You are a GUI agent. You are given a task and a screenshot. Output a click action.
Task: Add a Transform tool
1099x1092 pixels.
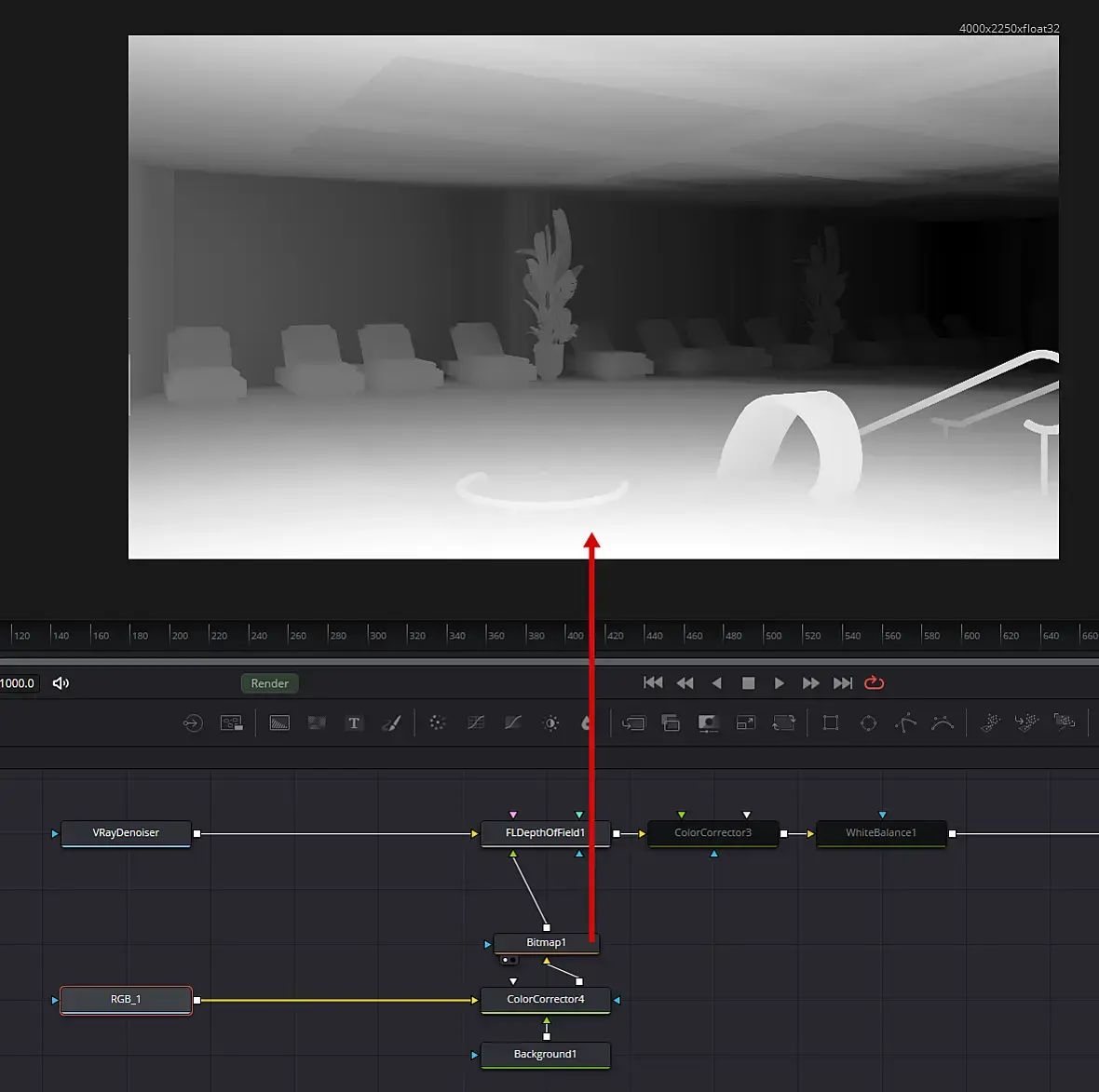783,722
